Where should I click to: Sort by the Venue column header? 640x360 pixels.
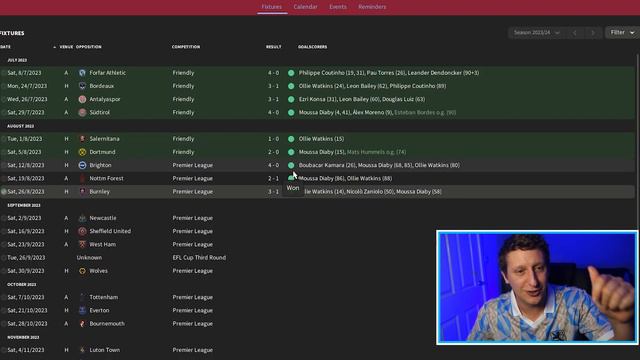(66, 47)
